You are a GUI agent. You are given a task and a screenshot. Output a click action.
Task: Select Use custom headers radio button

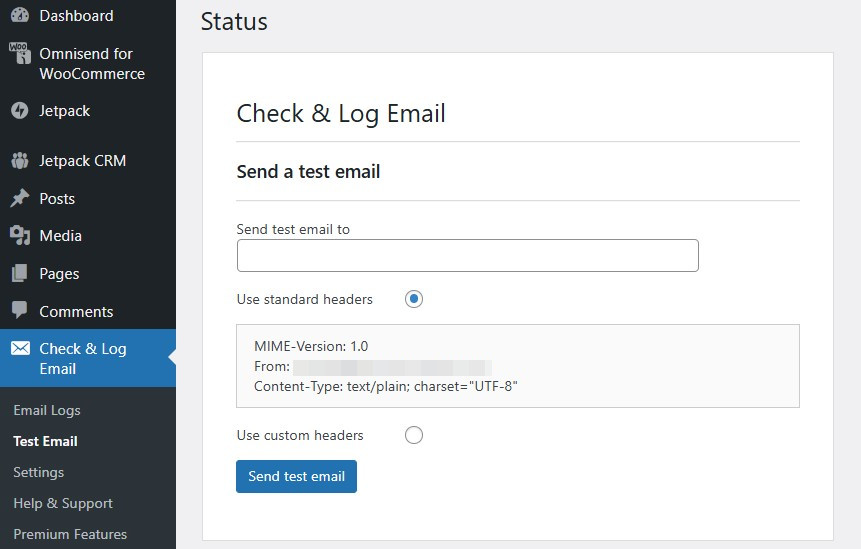pos(414,435)
